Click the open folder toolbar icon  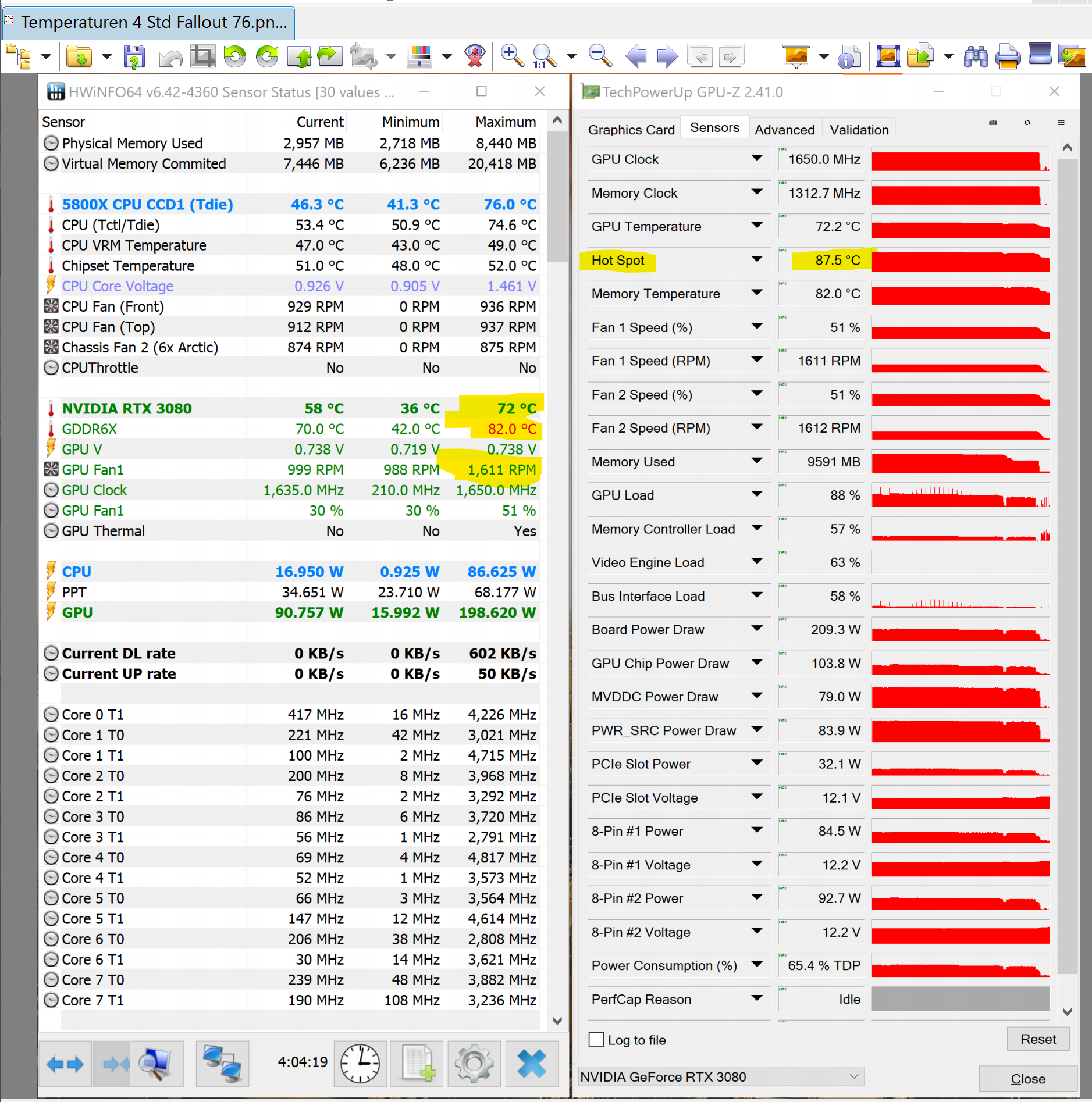click(x=79, y=57)
